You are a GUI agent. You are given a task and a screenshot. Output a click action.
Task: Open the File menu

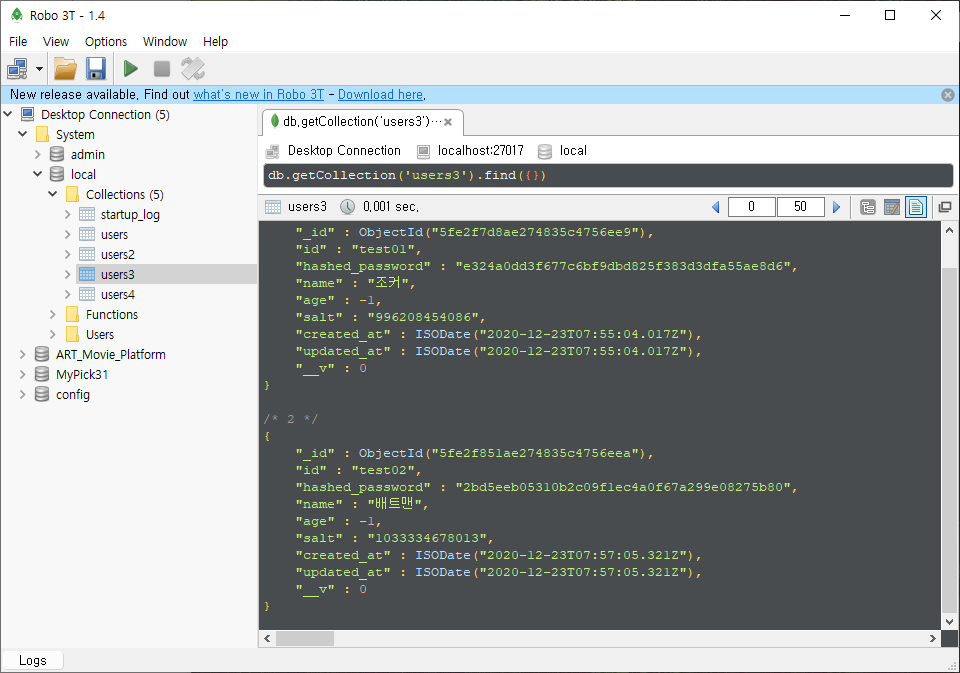[18, 42]
